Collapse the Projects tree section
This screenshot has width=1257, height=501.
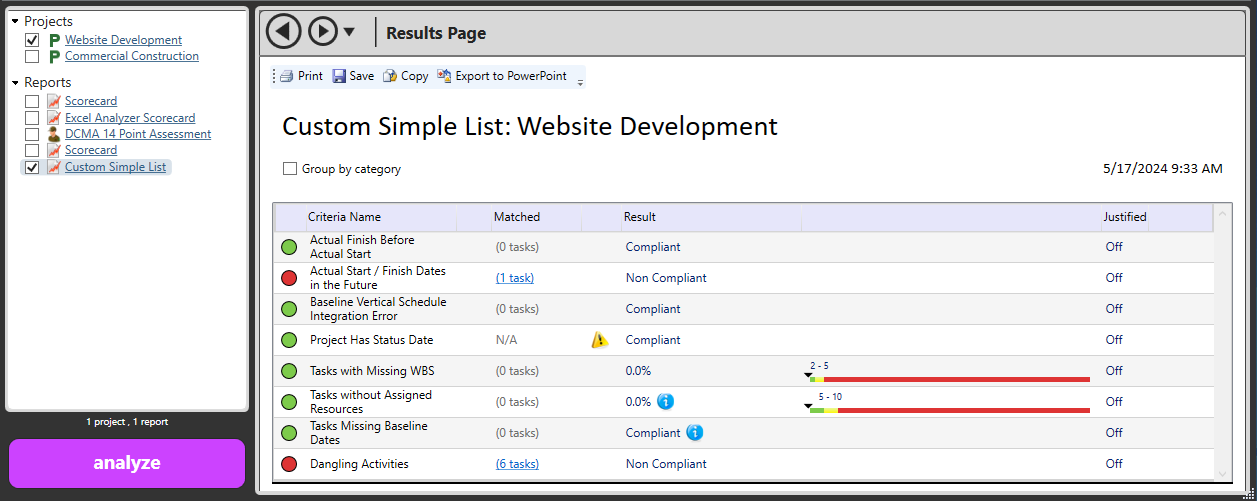point(15,22)
